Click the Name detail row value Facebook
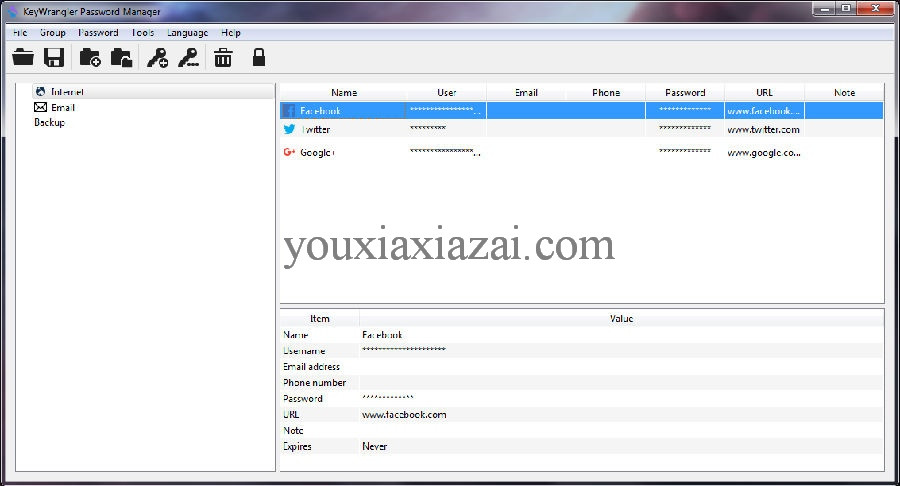The image size is (900, 486). [382, 335]
